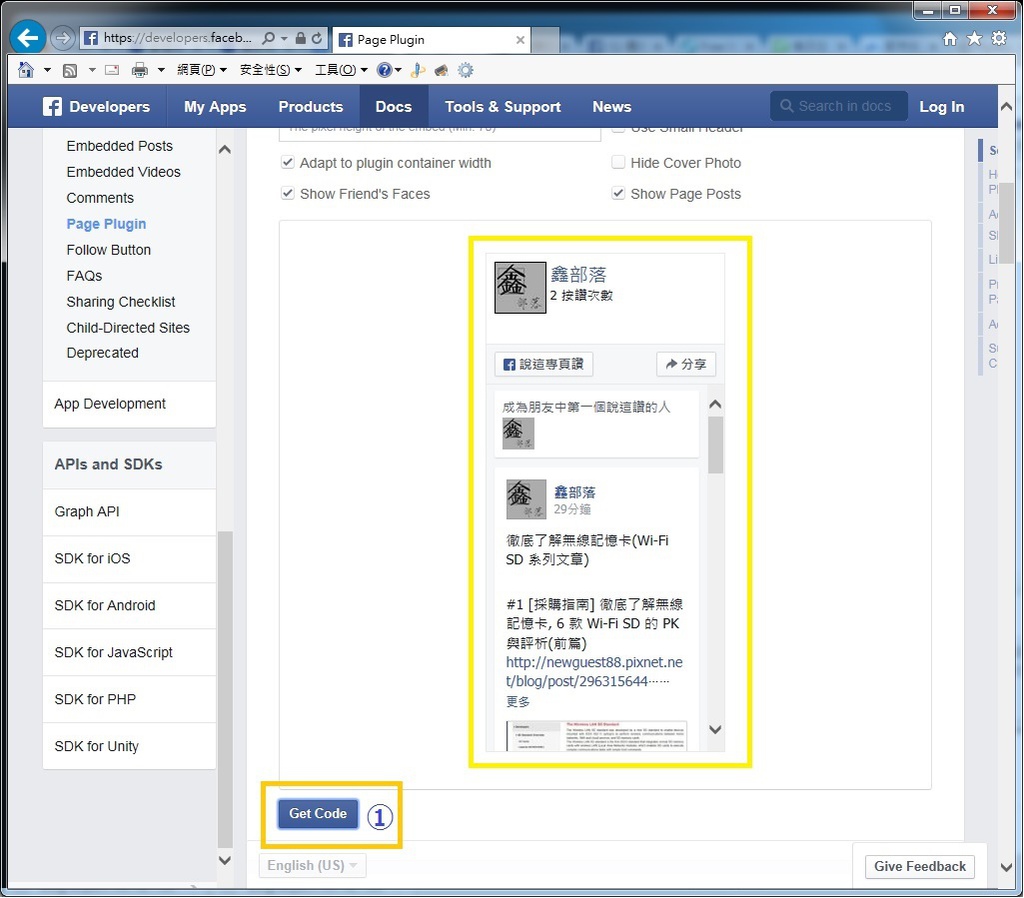The width and height of the screenshot is (1024, 898).
Task: Click the browser address bar URL
Action: [178, 38]
